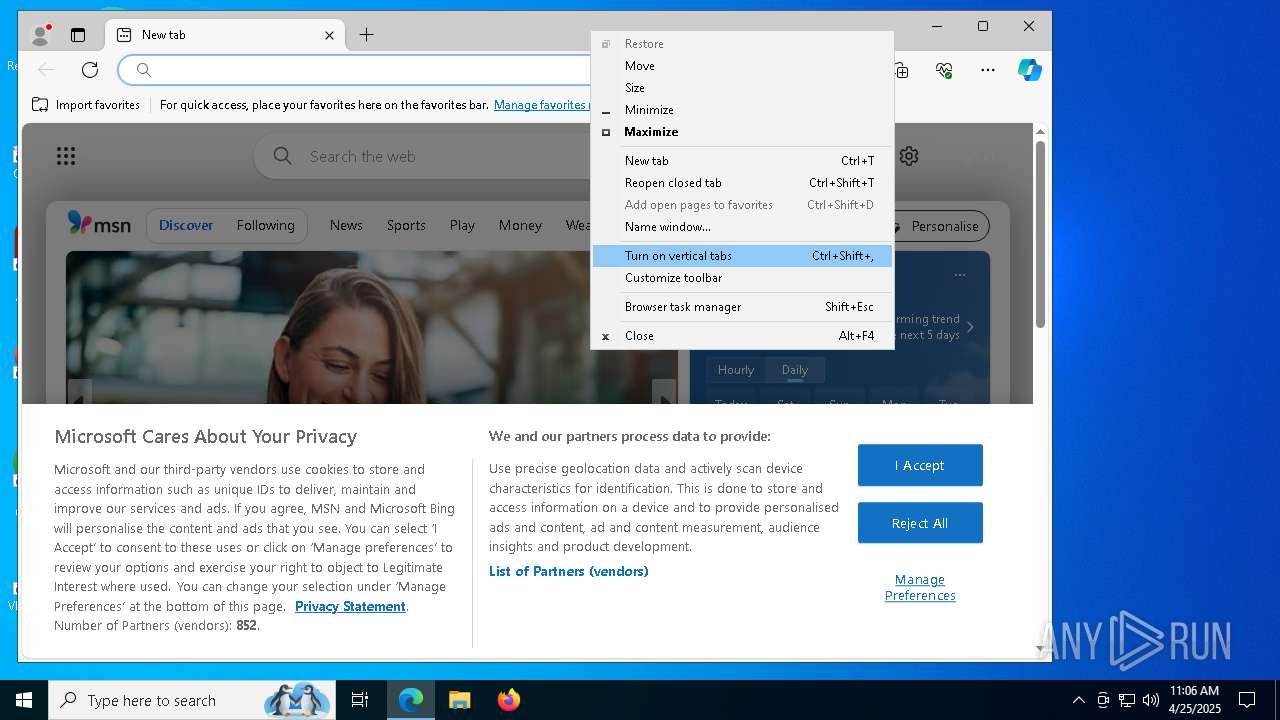Choose Minimize from context menu
The height and width of the screenshot is (720, 1280).
(742, 110)
